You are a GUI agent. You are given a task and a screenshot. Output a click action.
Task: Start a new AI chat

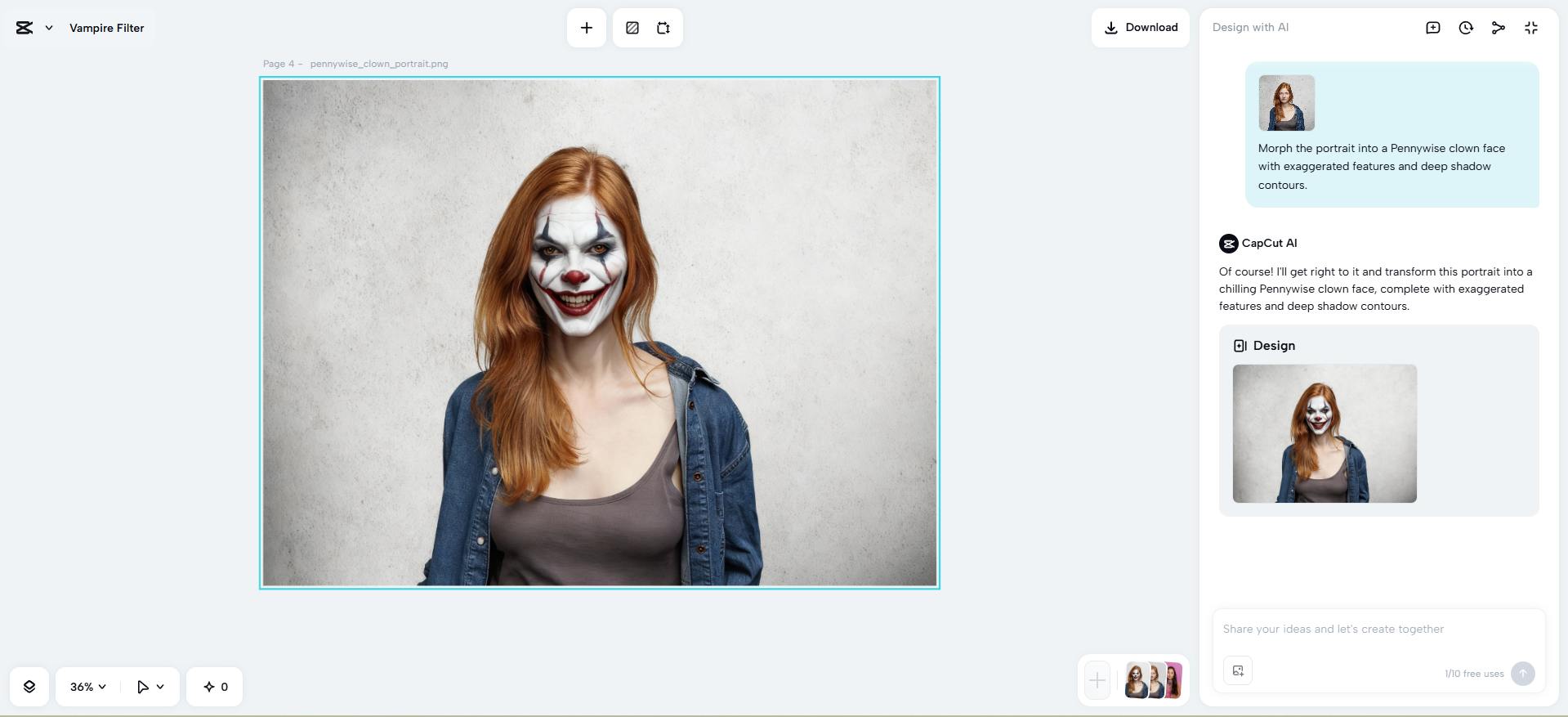tap(1433, 28)
